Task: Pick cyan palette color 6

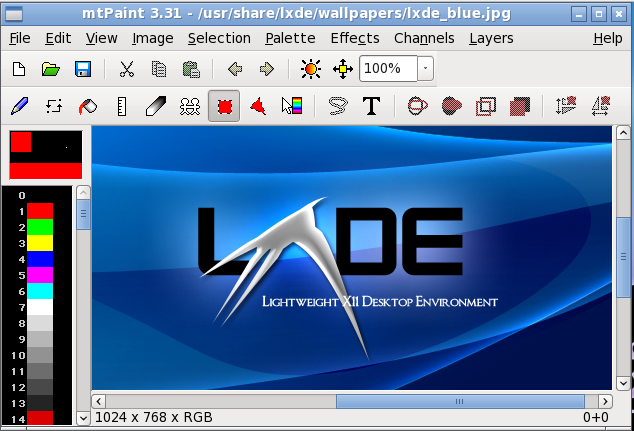Action: point(40,291)
